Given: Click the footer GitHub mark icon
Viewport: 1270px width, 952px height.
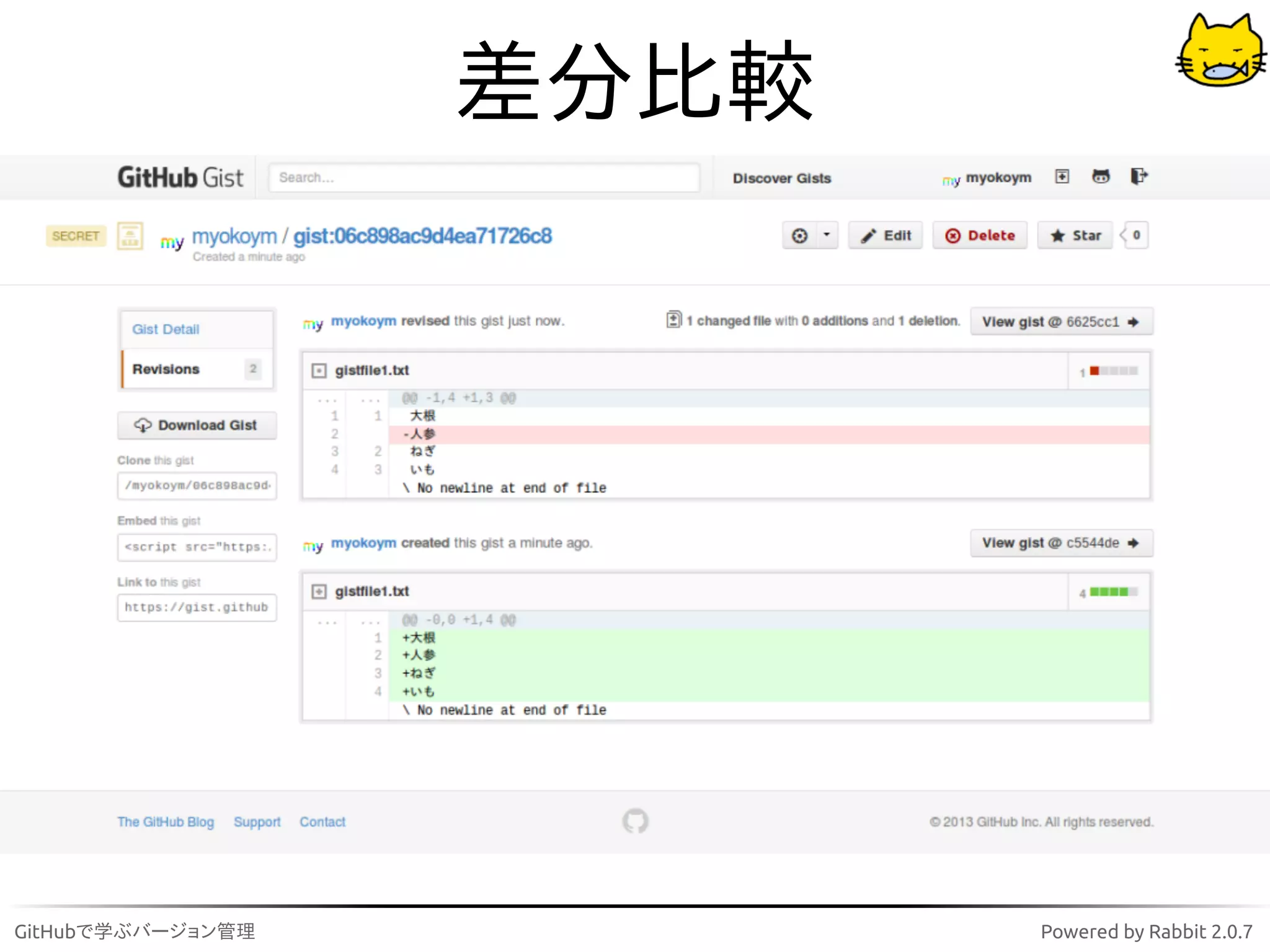Looking at the screenshot, I should click(x=635, y=821).
